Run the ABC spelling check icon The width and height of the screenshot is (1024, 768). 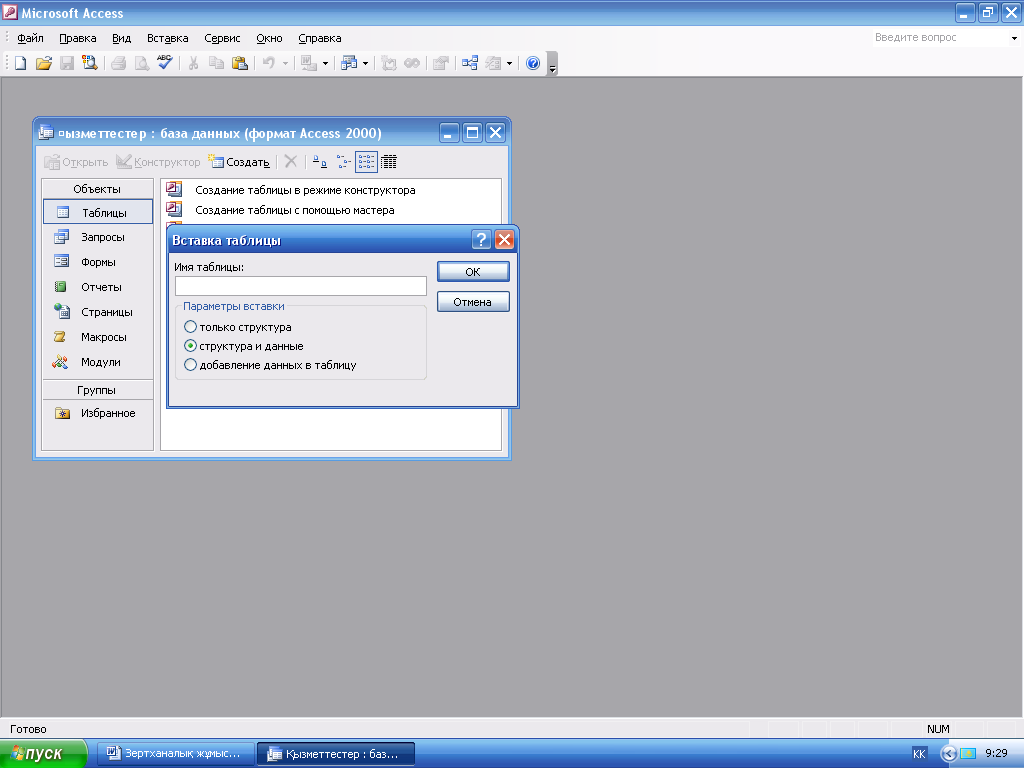point(165,63)
